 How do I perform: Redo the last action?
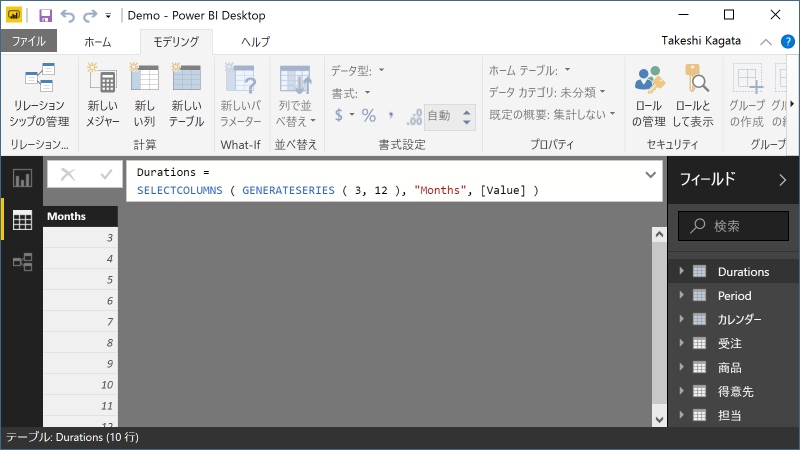pyautogui.click(x=90, y=16)
